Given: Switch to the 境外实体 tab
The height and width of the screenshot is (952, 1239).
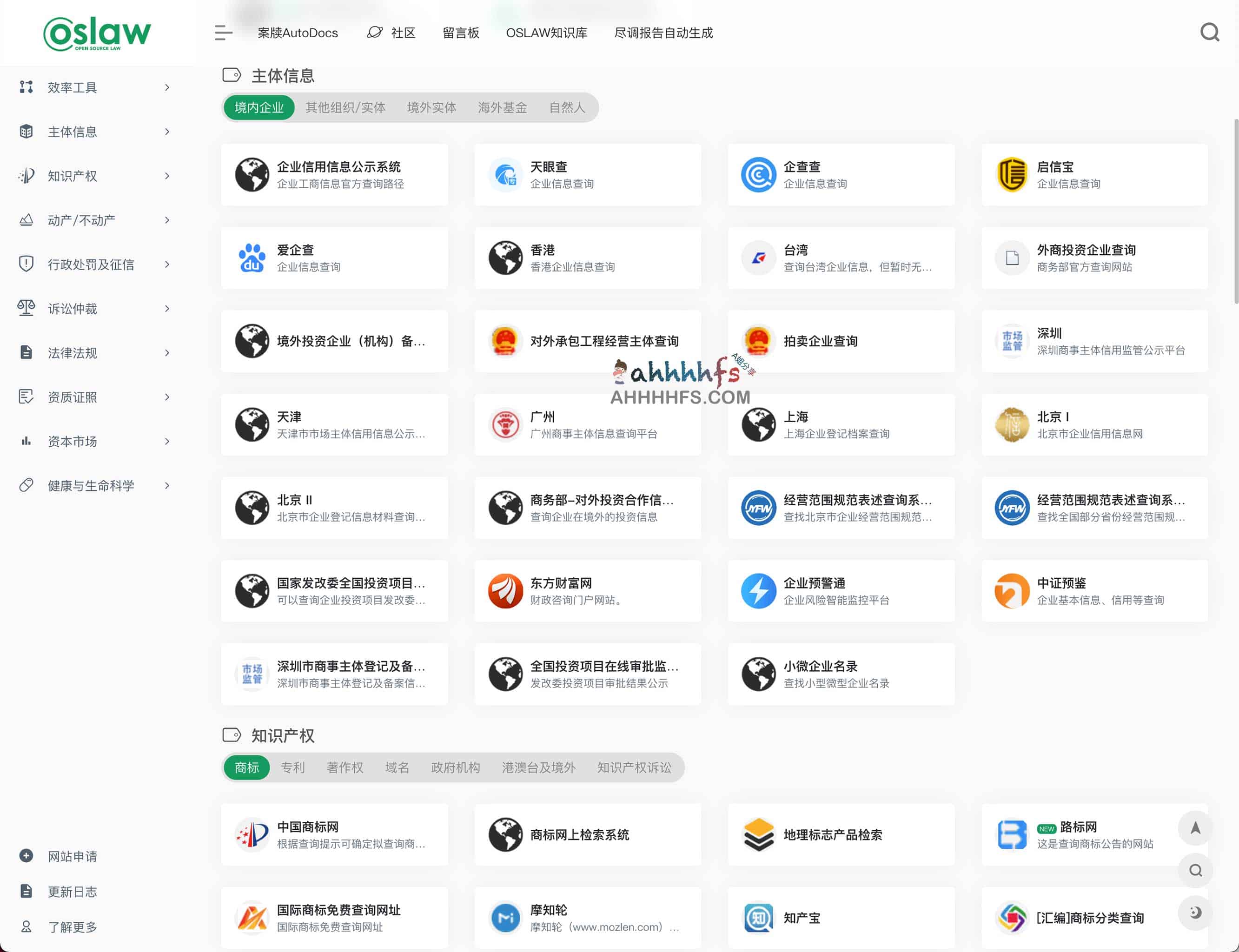Looking at the screenshot, I should point(431,108).
